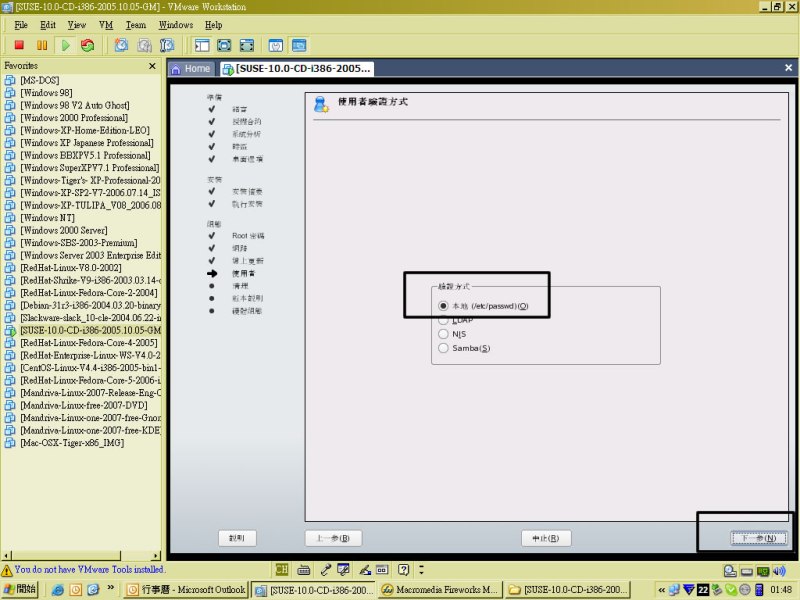Screen dimensions: 800x600
Task: Click the CH input language icon
Action: [282, 569]
